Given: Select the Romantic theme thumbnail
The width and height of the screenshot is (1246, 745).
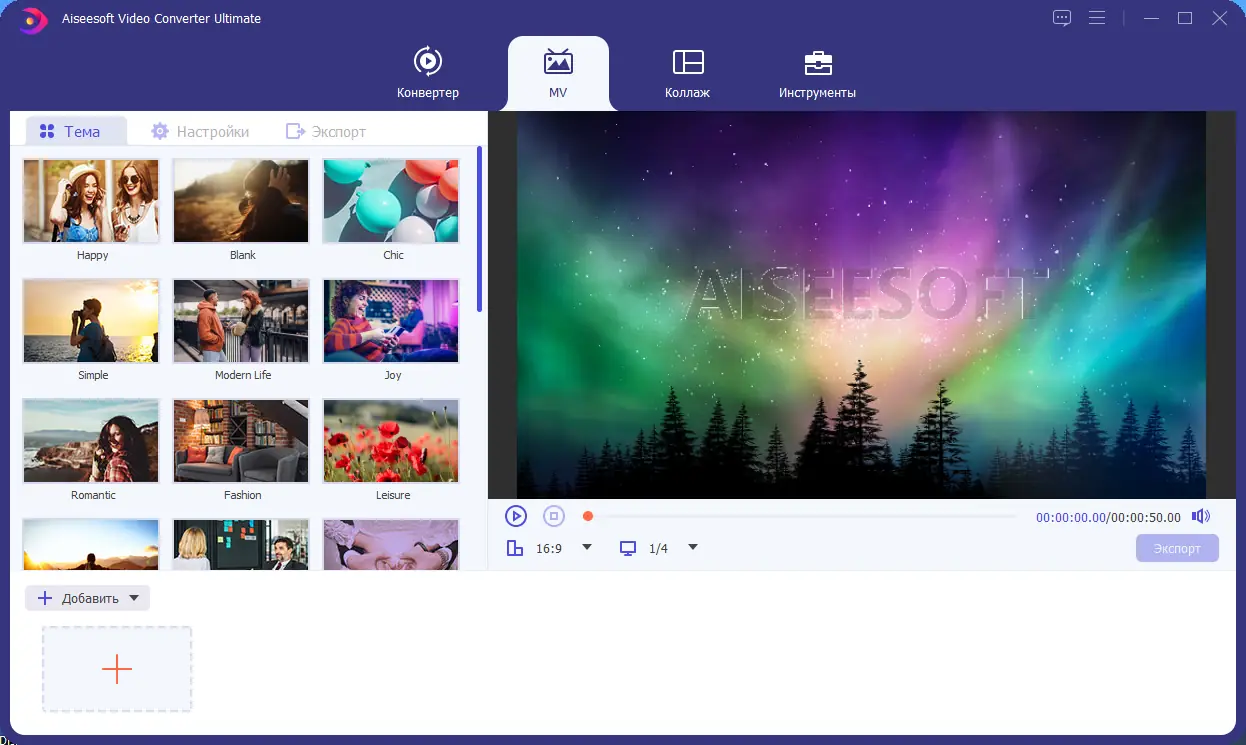Looking at the screenshot, I should coord(91,441).
